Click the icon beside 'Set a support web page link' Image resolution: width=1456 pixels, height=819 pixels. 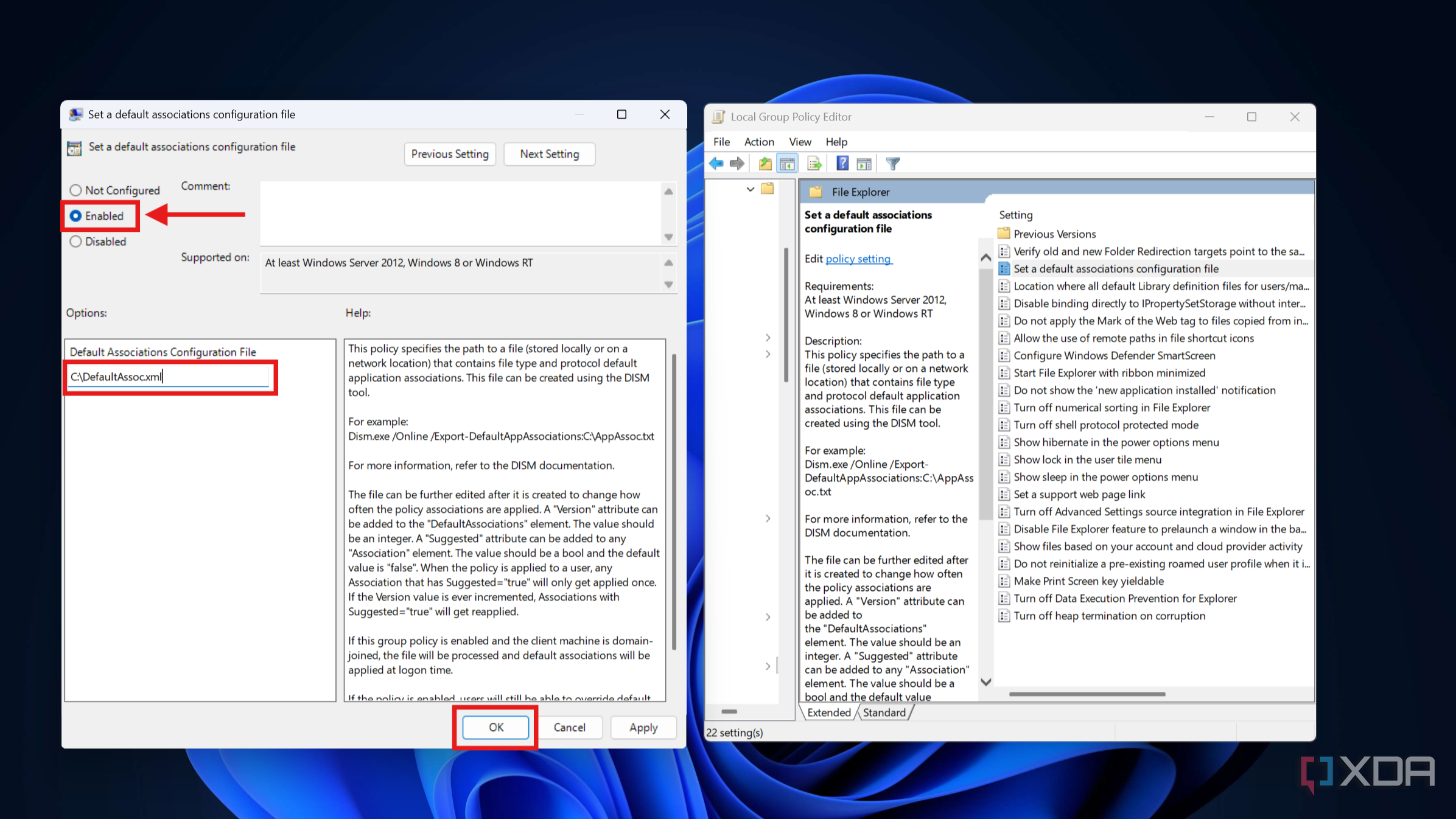tap(1004, 495)
